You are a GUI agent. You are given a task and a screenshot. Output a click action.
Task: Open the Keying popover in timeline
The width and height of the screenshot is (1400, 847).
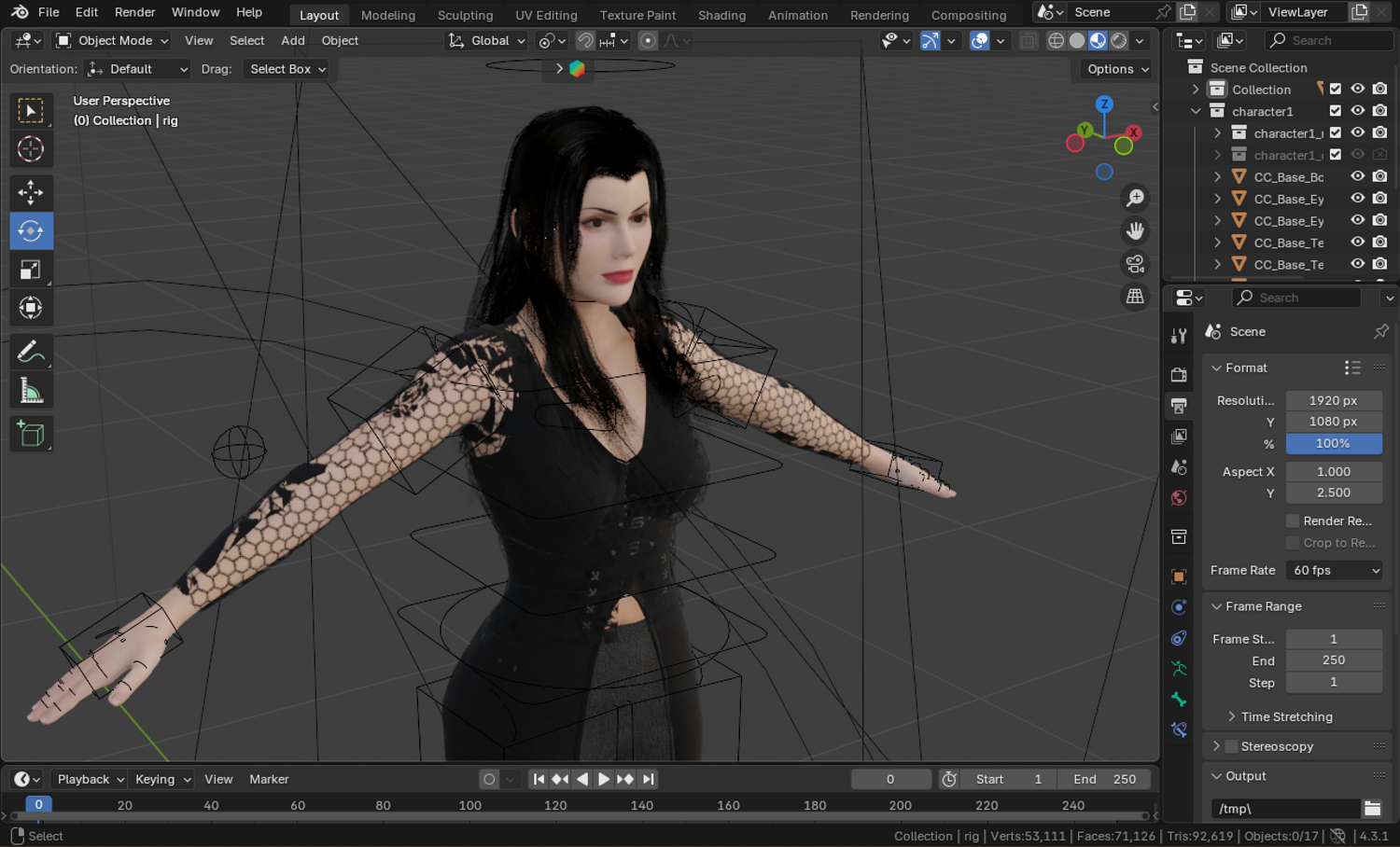click(x=162, y=779)
